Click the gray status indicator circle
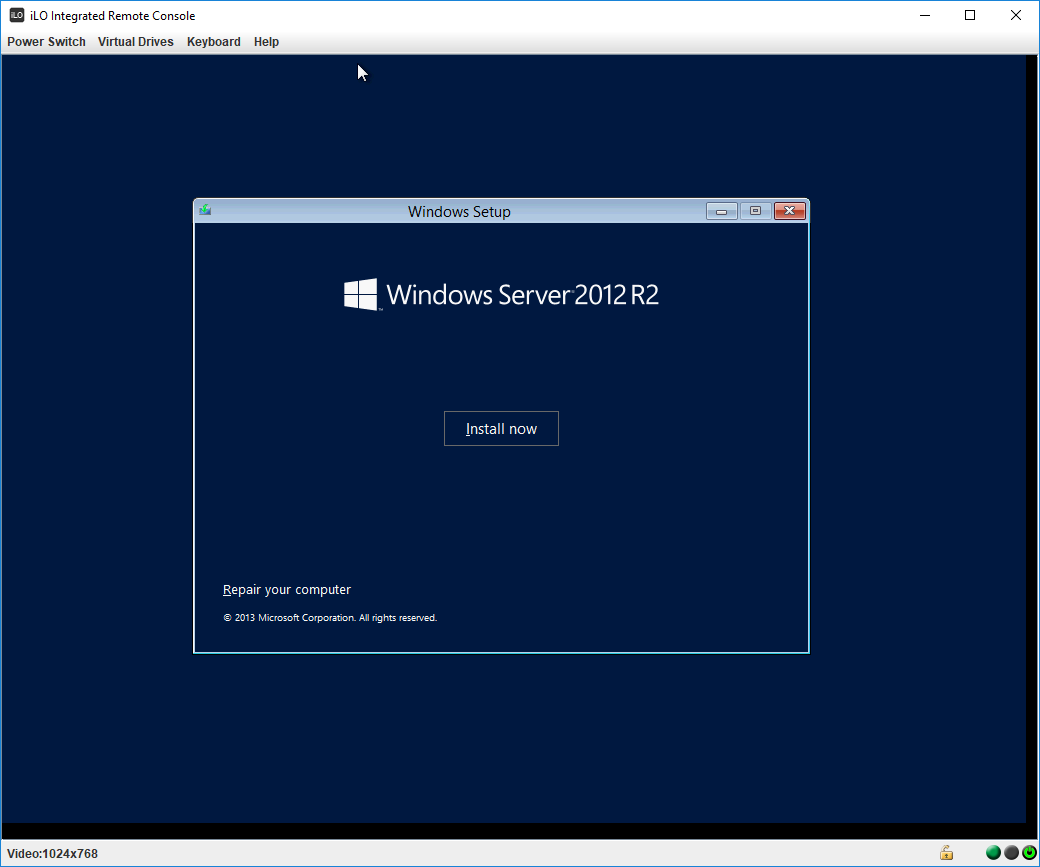Image resolution: width=1040 pixels, height=867 pixels. pyautogui.click(x=1011, y=853)
